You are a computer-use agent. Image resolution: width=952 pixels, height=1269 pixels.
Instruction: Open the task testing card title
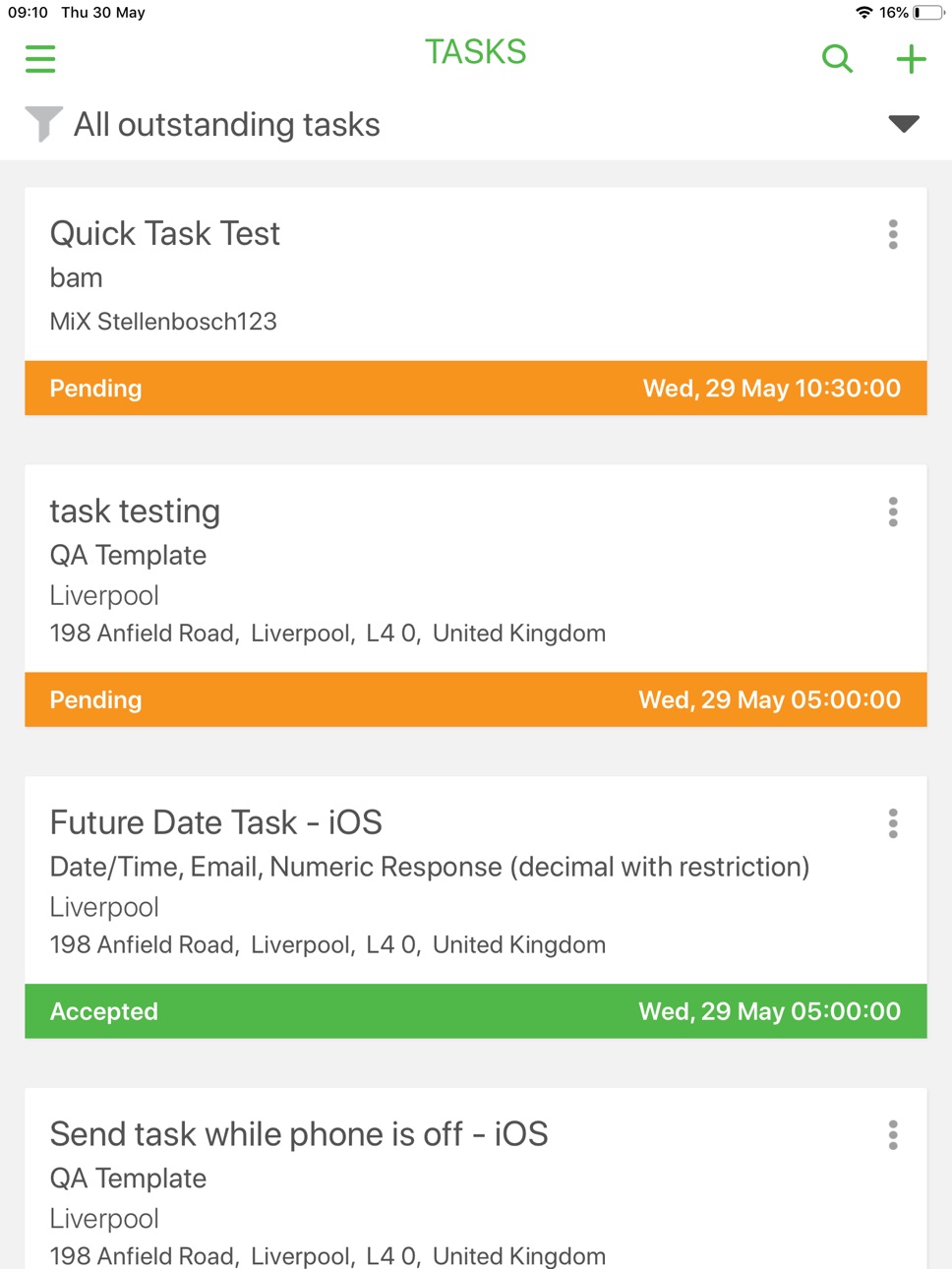(135, 512)
